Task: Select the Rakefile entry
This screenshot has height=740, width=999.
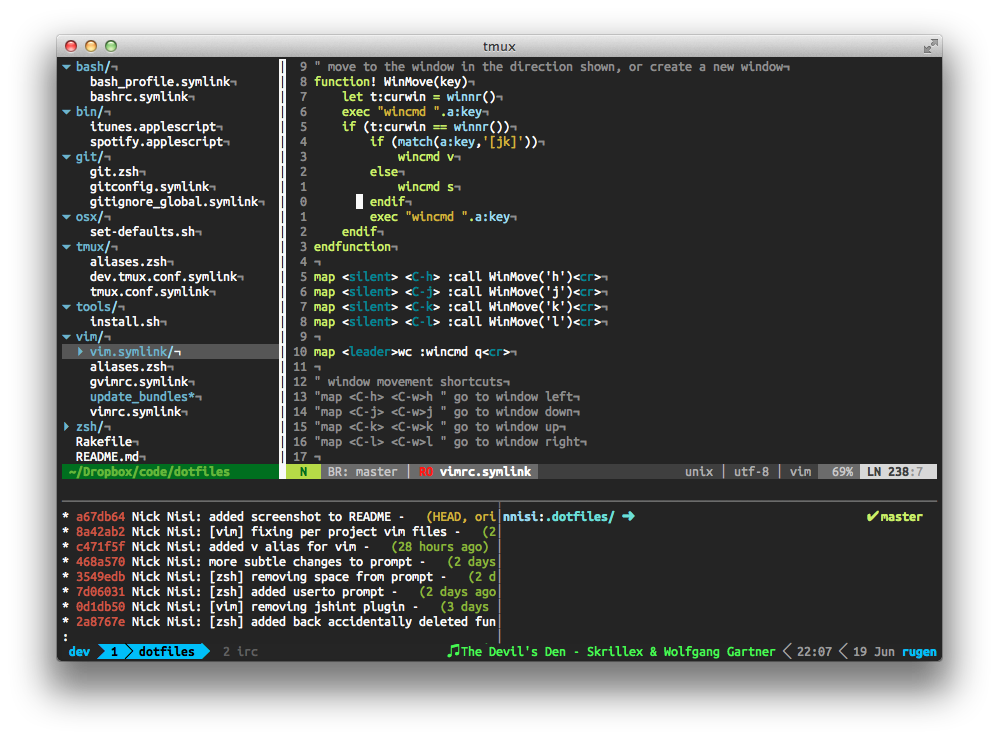Action: tap(104, 442)
